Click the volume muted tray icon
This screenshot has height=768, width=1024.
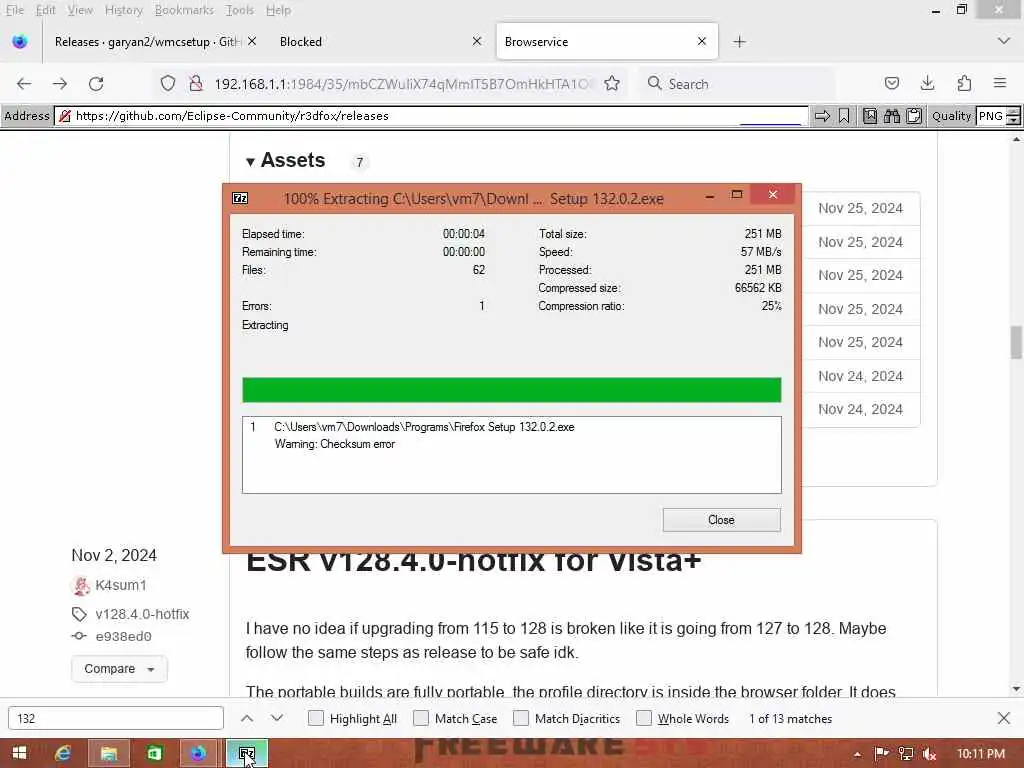pos(930,754)
